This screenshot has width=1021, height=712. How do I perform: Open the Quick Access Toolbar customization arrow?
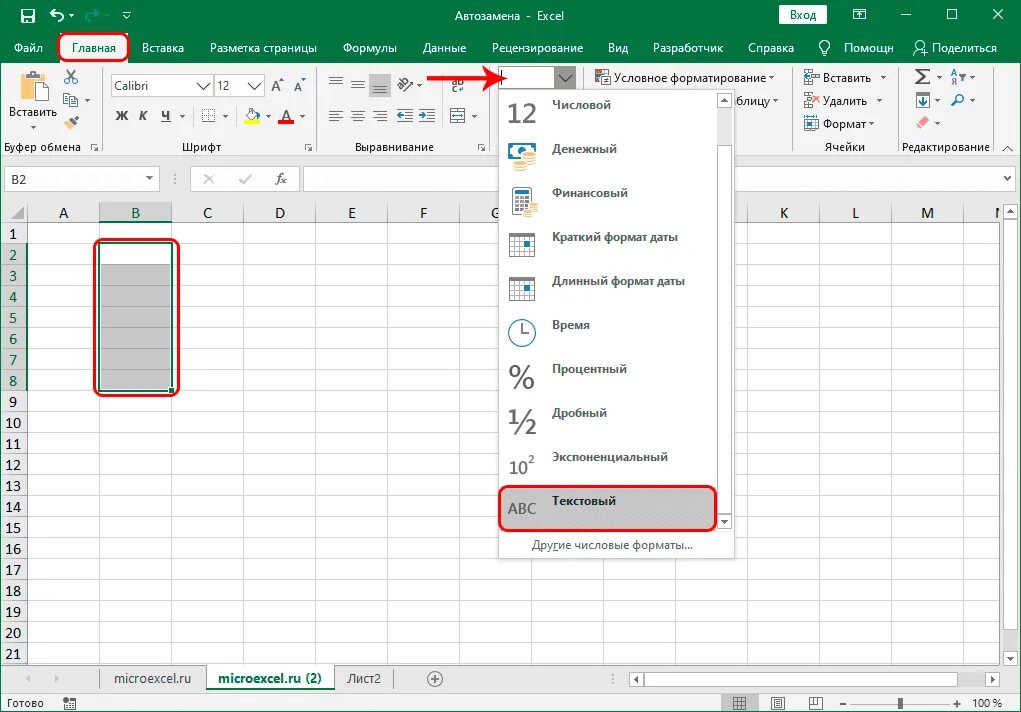127,15
